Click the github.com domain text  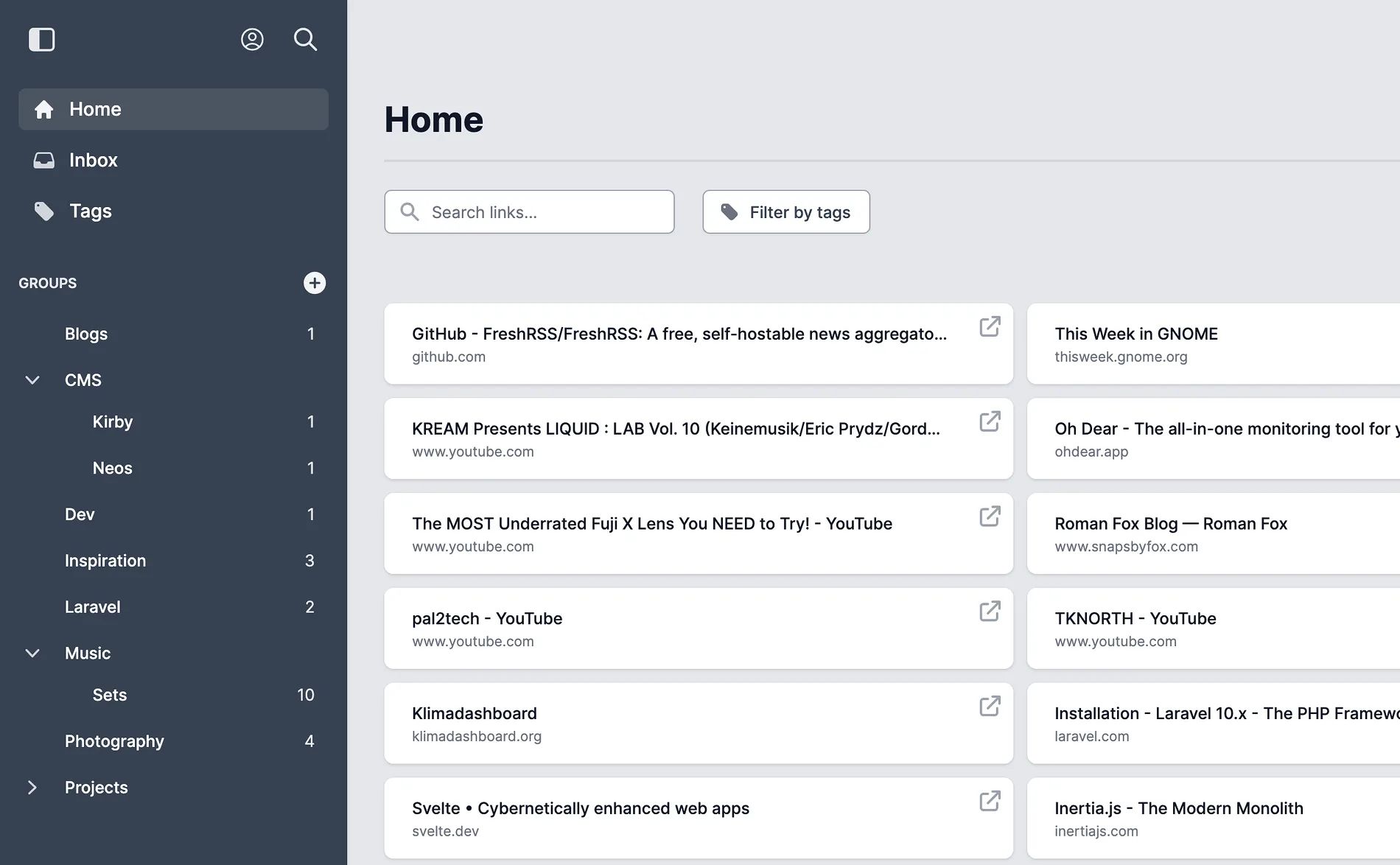[x=449, y=357]
